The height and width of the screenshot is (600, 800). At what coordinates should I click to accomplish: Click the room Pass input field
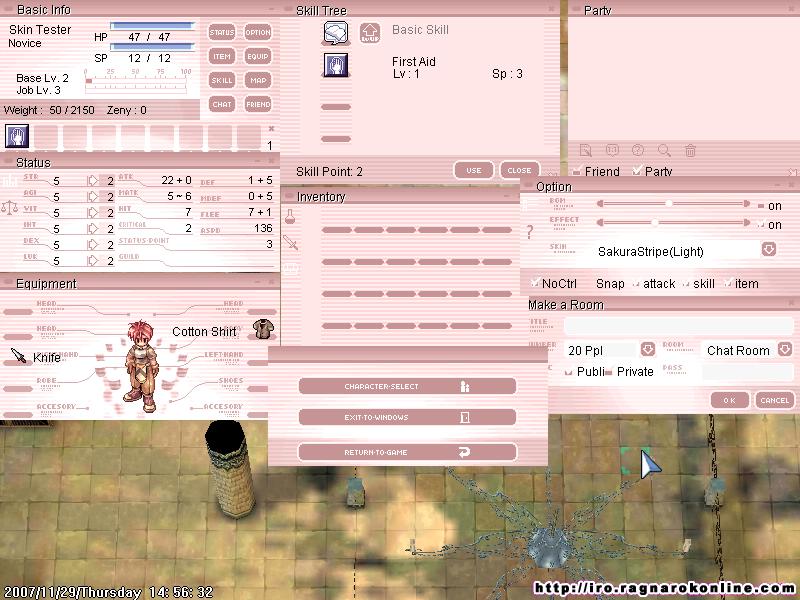(x=747, y=371)
